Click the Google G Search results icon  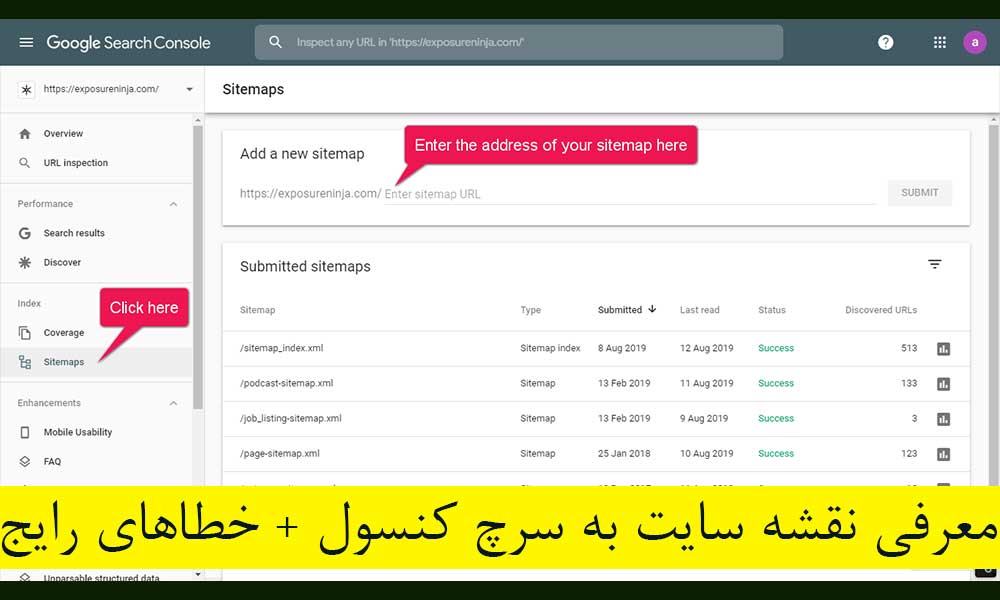click(25, 233)
